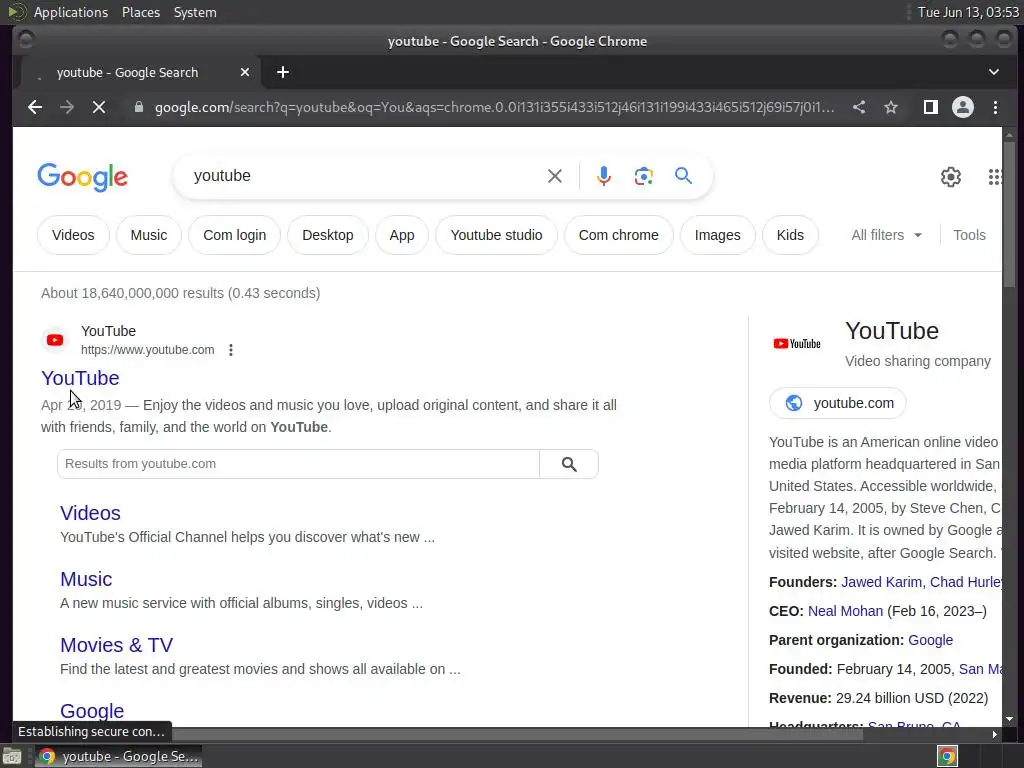Click the horizontal scrollbar right arrow
This screenshot has width=1024, height=768.
point(995,734)
